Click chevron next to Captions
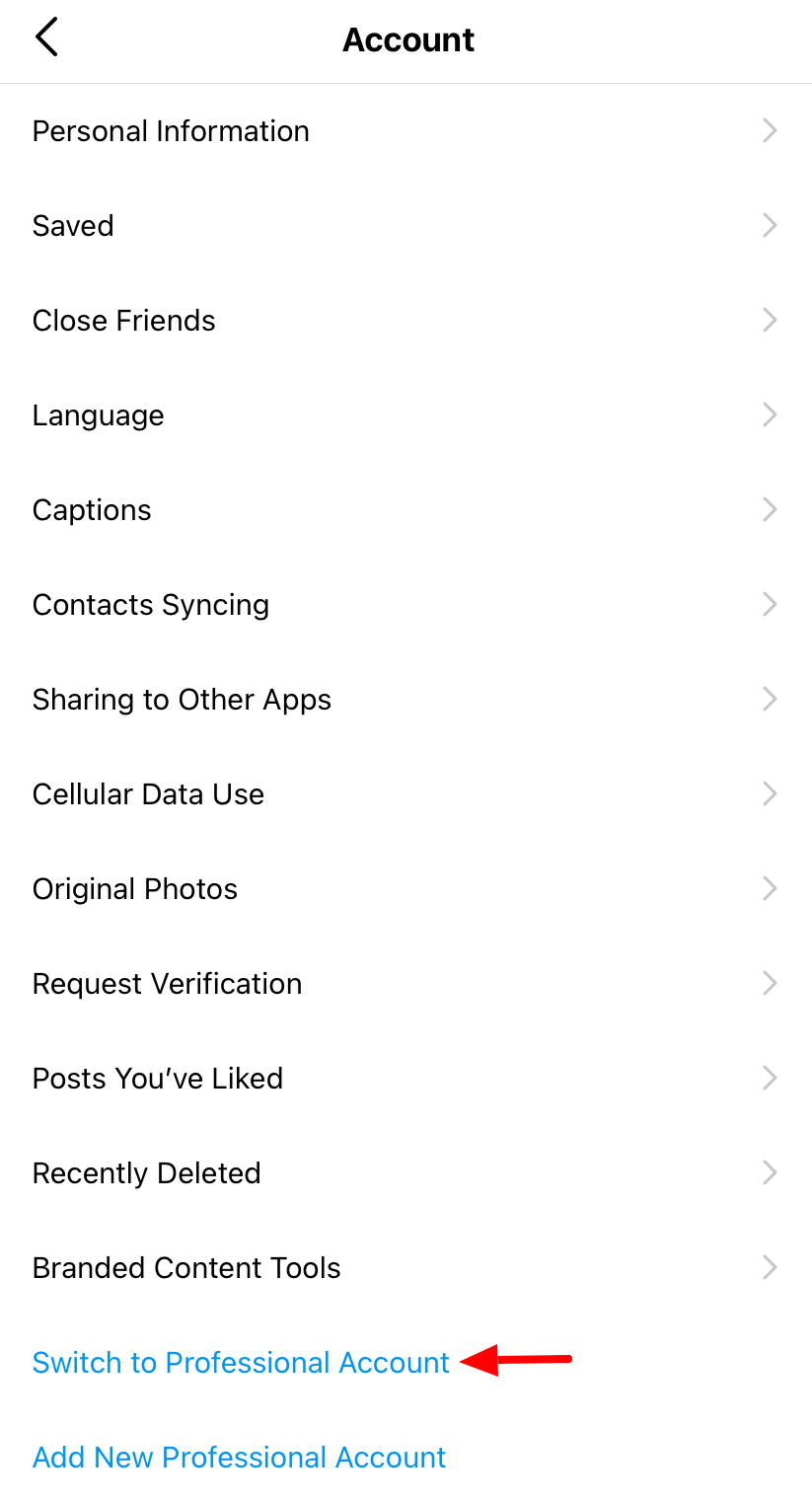This screenshot has width=812, height=1503. (771, 510)
